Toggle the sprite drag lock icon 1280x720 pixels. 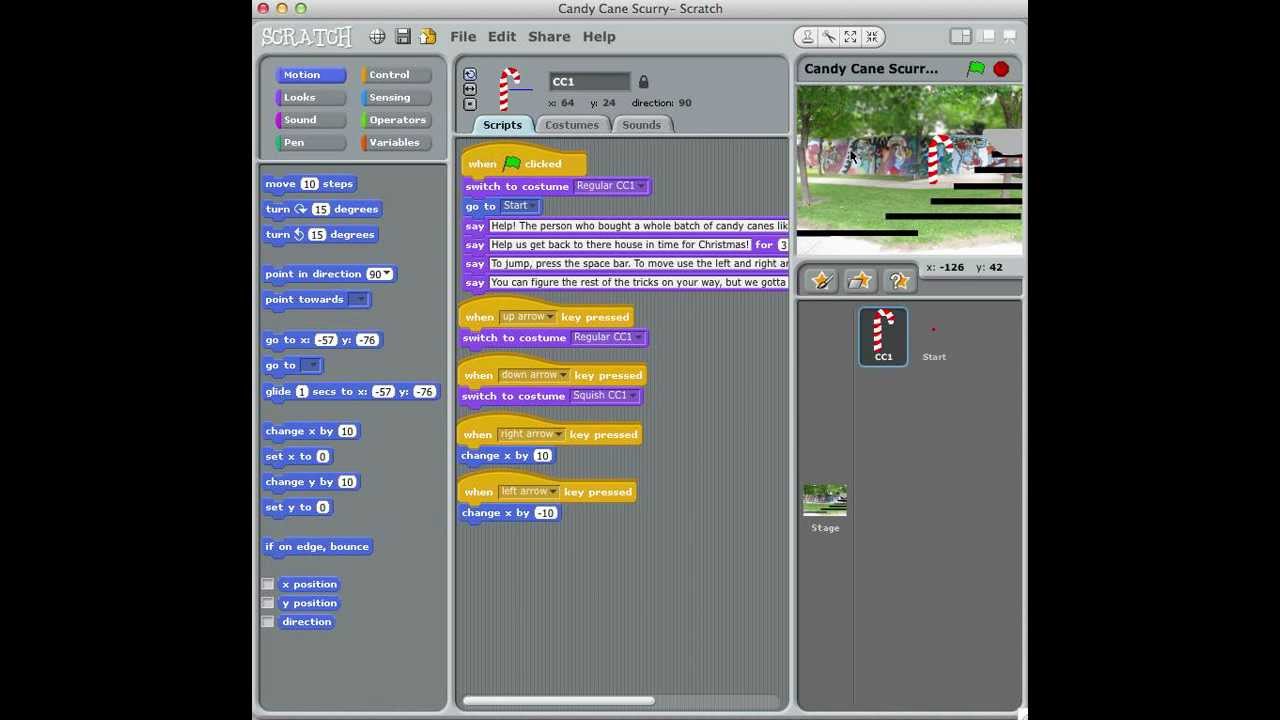(x=643, y=82)
